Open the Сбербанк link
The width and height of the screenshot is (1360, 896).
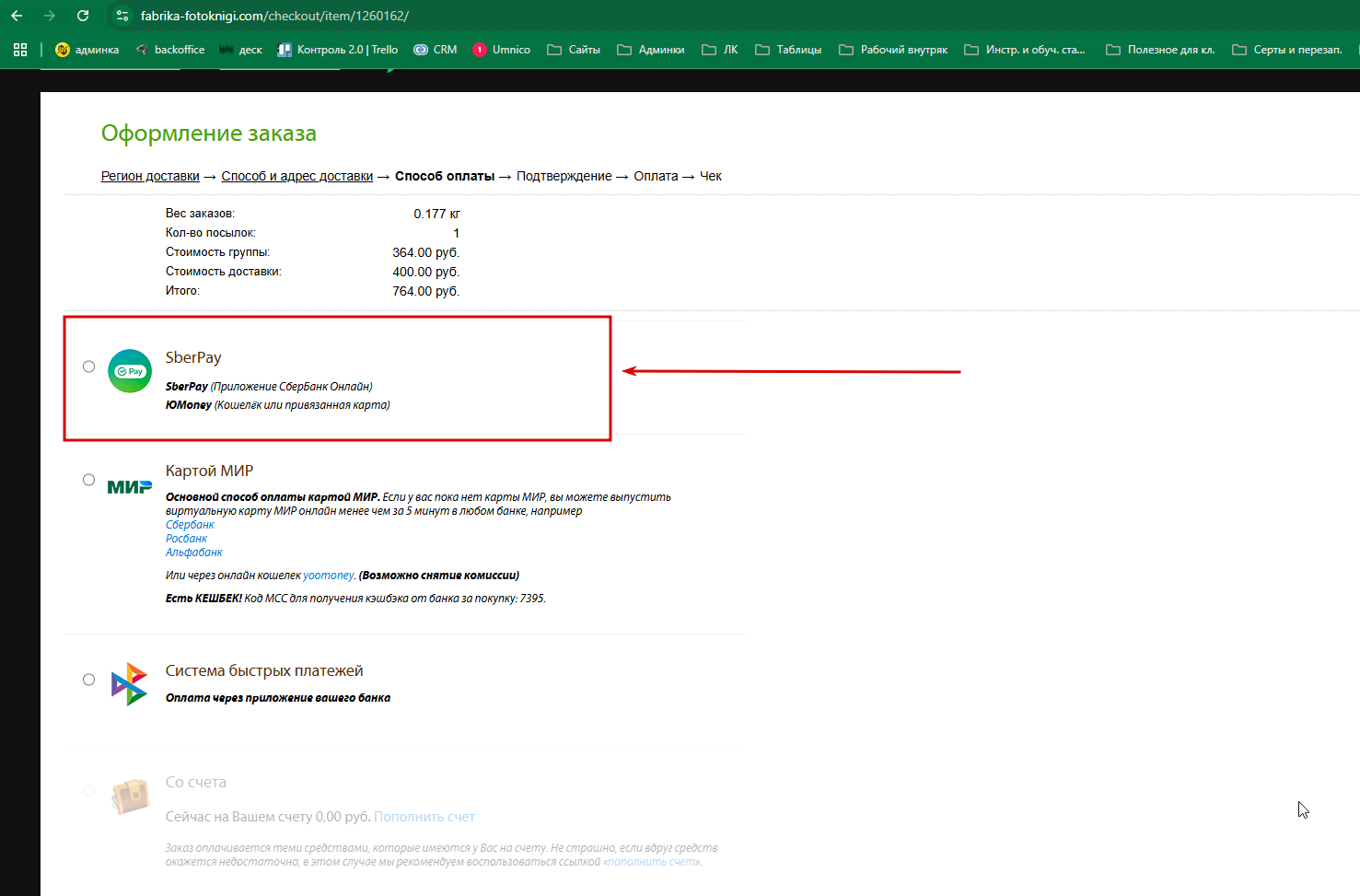click(190, 525)
